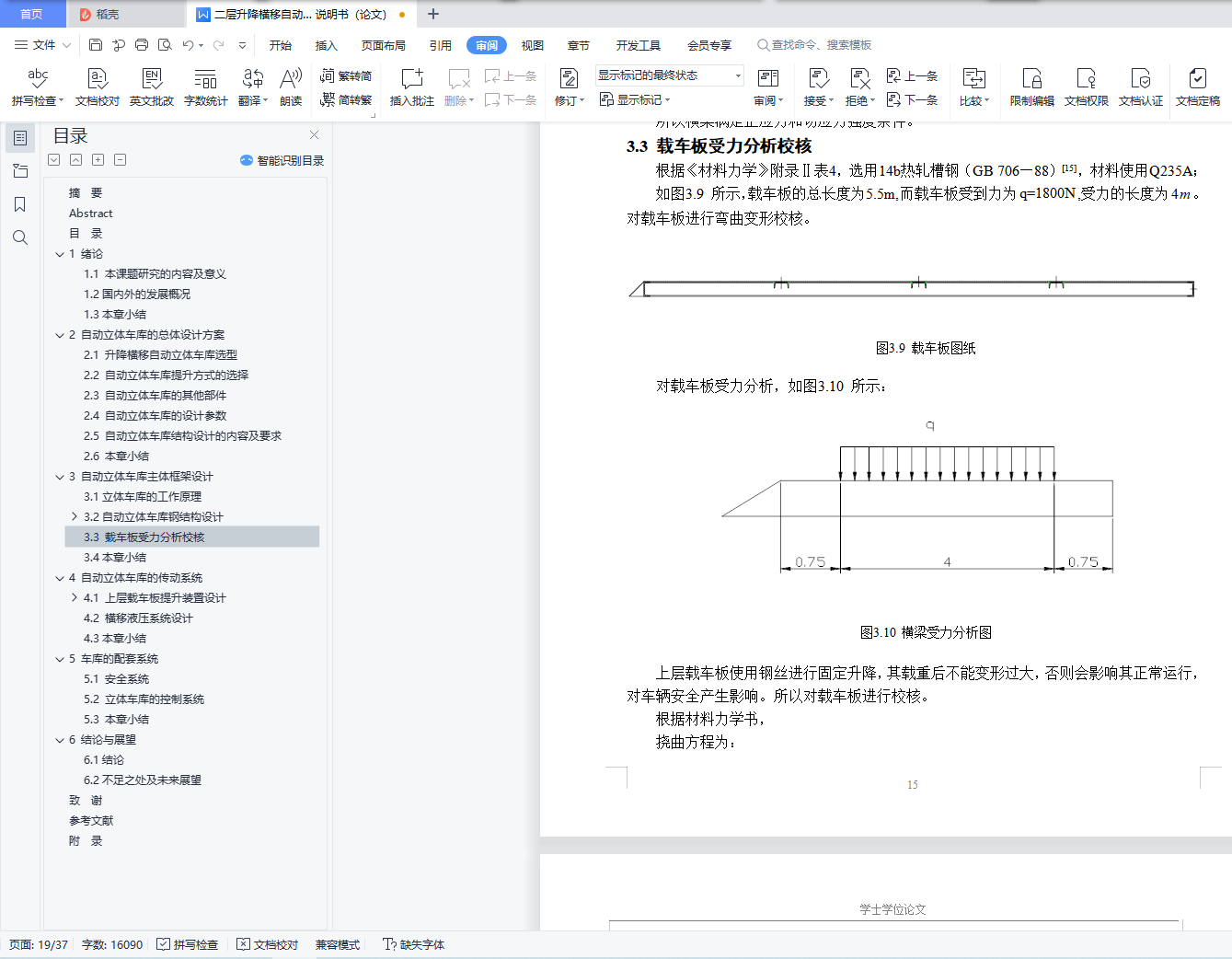The width and height of the screenshot is (1232, 959).
Task: Switch to the 页面布局 ribbon tab
Action: pyautogui.click(x=384, y=45)
